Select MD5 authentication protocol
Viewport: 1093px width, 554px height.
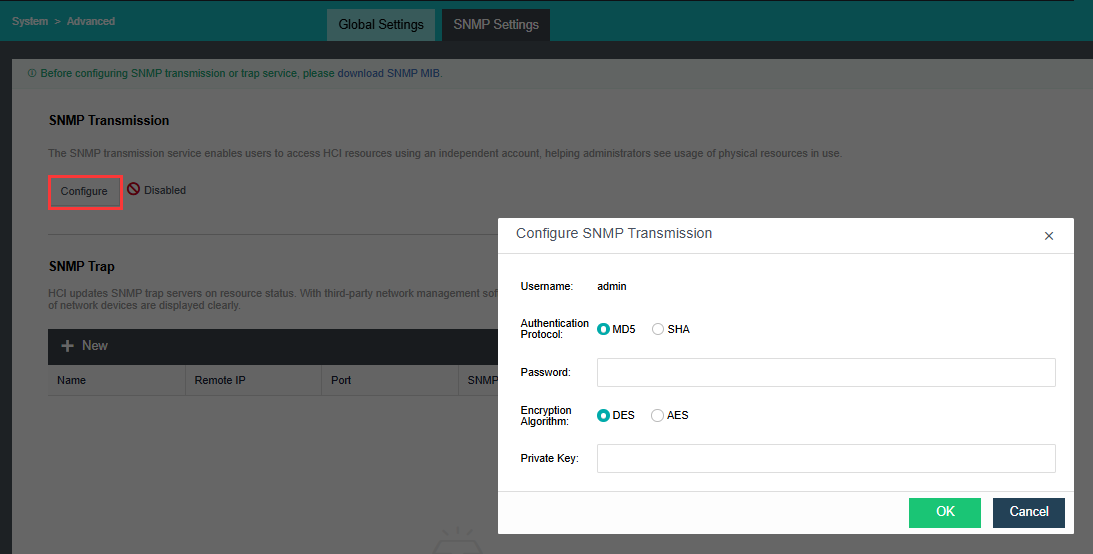pyautogui.click(x=604, y=329)
